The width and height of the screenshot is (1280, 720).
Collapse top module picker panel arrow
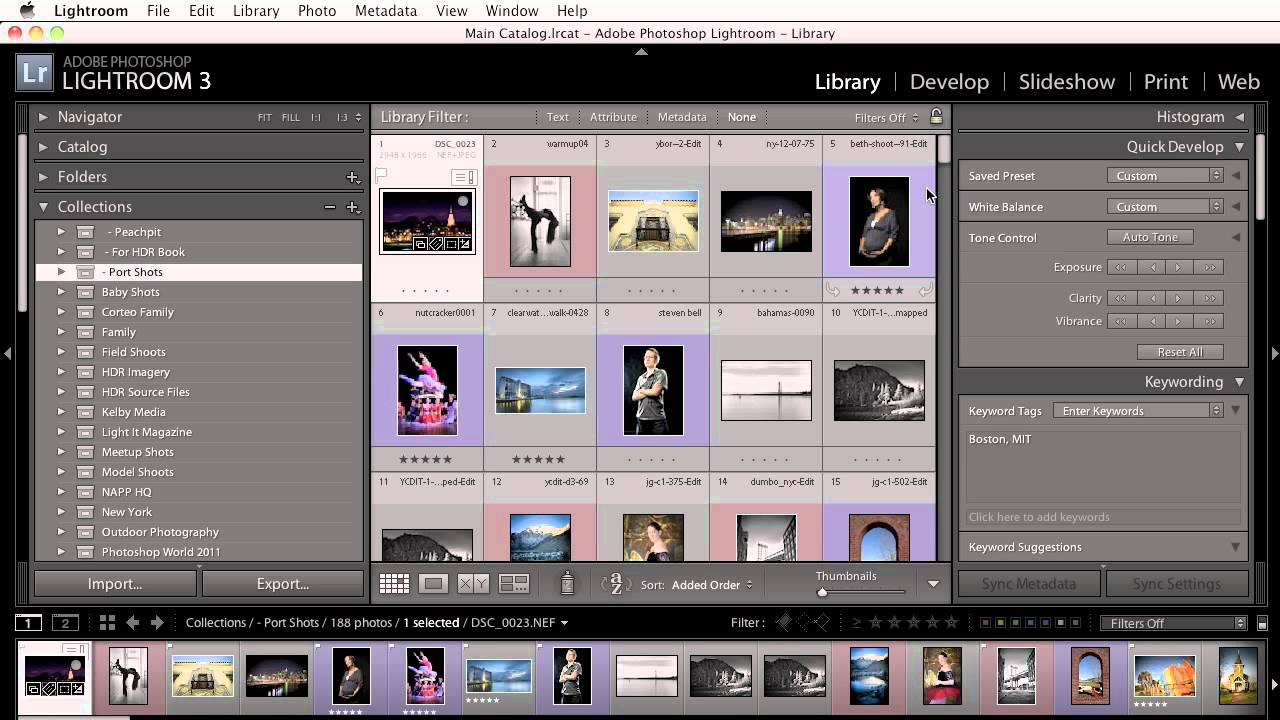tap(641, 51)
